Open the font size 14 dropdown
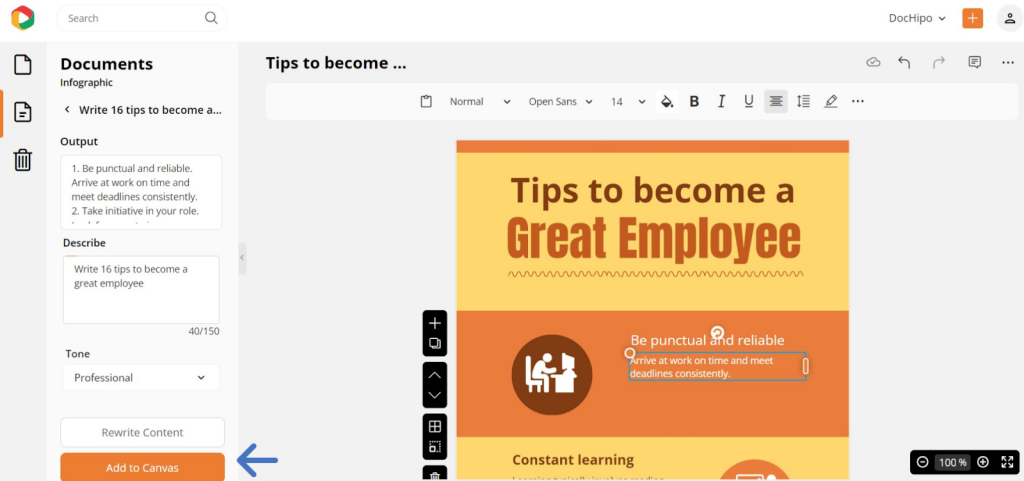This screenshot has height=481, width=1024. point(628,101)
